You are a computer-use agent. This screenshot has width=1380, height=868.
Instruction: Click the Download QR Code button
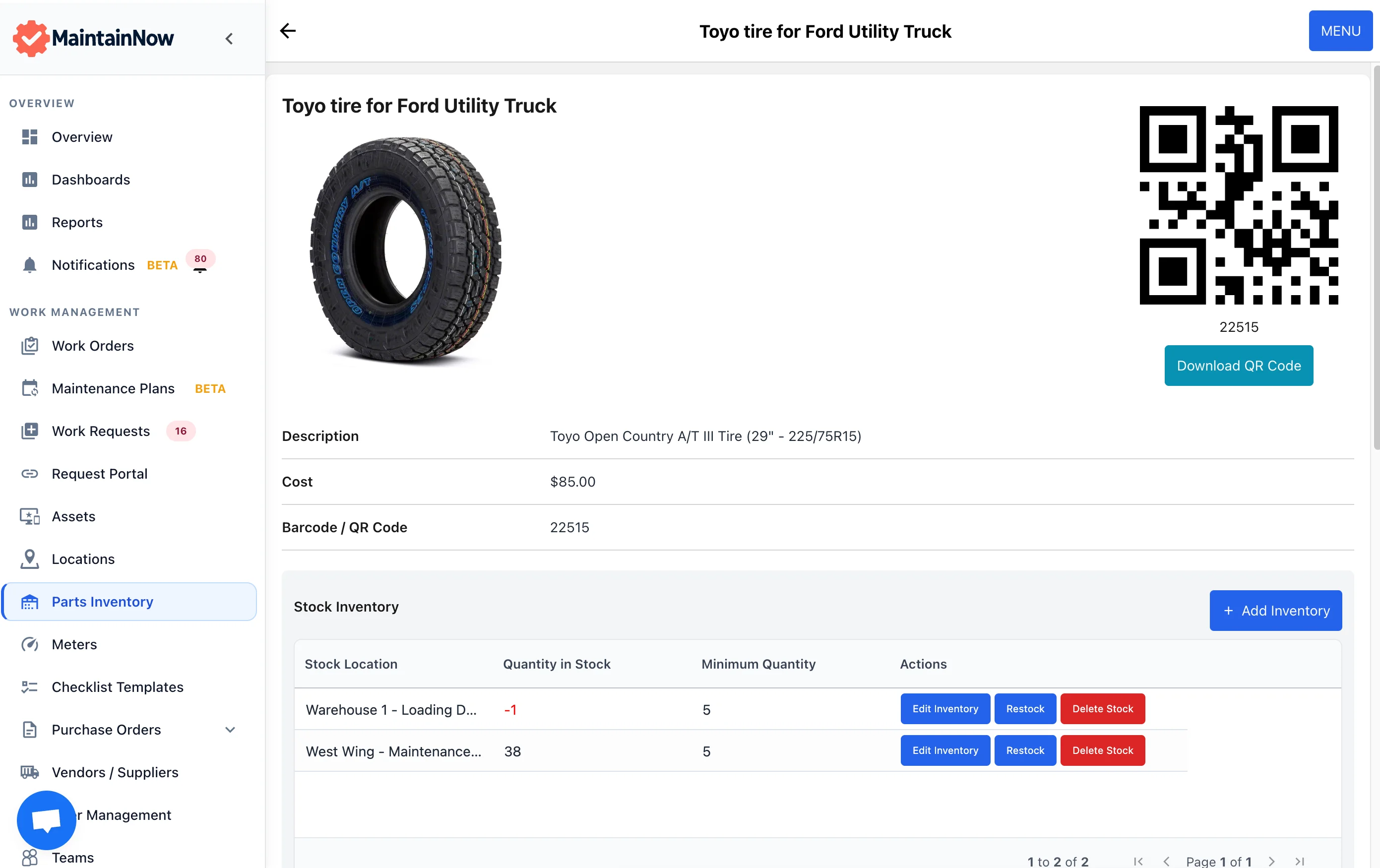tap(1239, 366)
